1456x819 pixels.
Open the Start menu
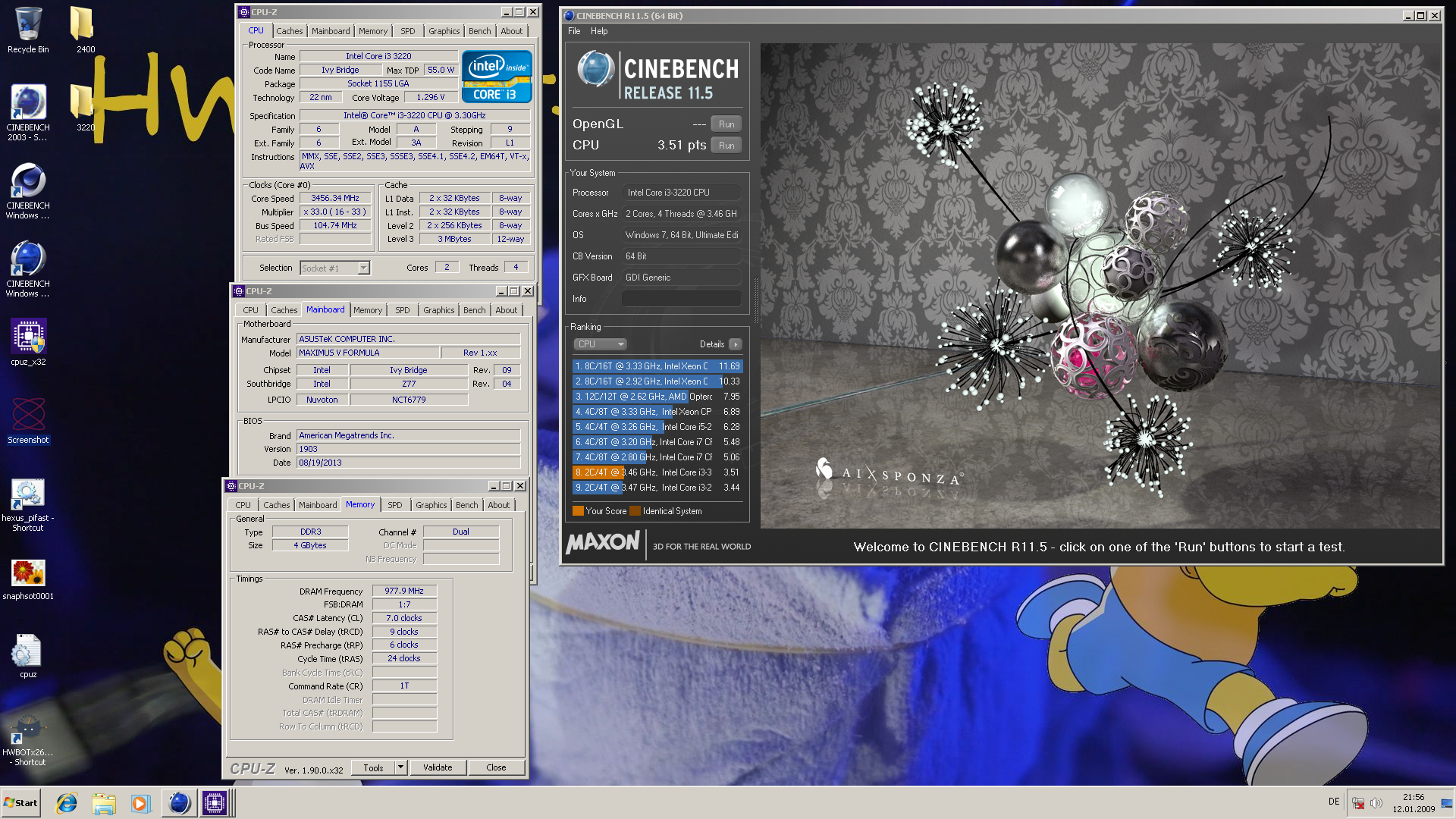coord(20,803)
